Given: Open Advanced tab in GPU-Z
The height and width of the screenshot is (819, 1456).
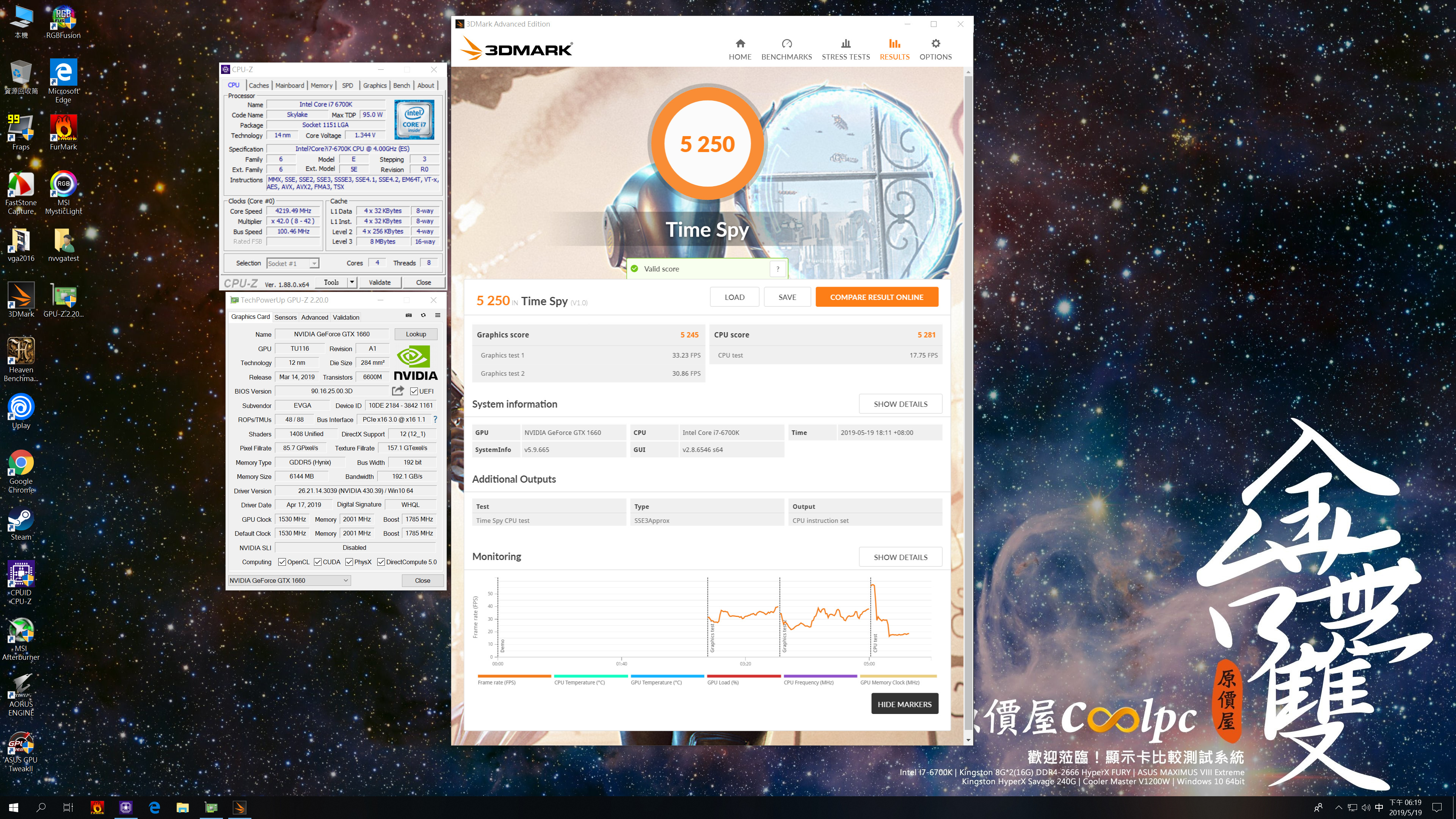Looking at the screenshot, I should [x=315, y=317].
